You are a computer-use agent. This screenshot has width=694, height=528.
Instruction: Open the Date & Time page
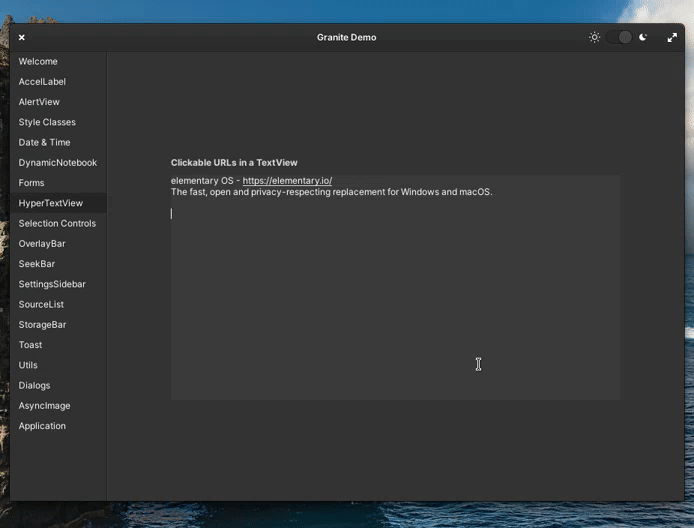[x=44, y=142]
